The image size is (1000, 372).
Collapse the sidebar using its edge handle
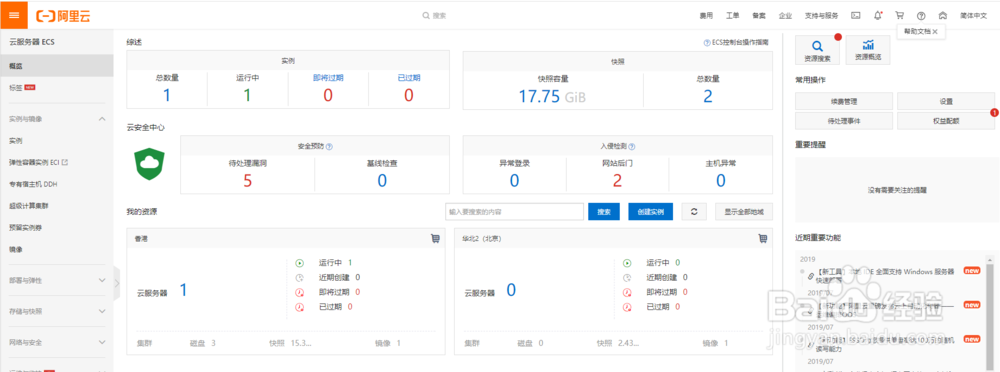click(x=116, y=282)
